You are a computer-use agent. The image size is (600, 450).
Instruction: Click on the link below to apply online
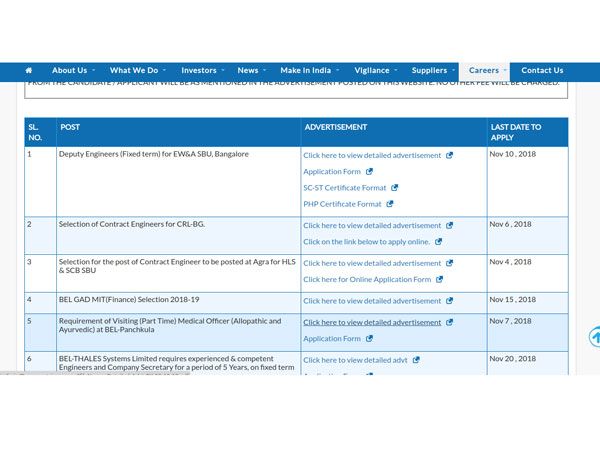pyautogui.click(x=367, y=241)
